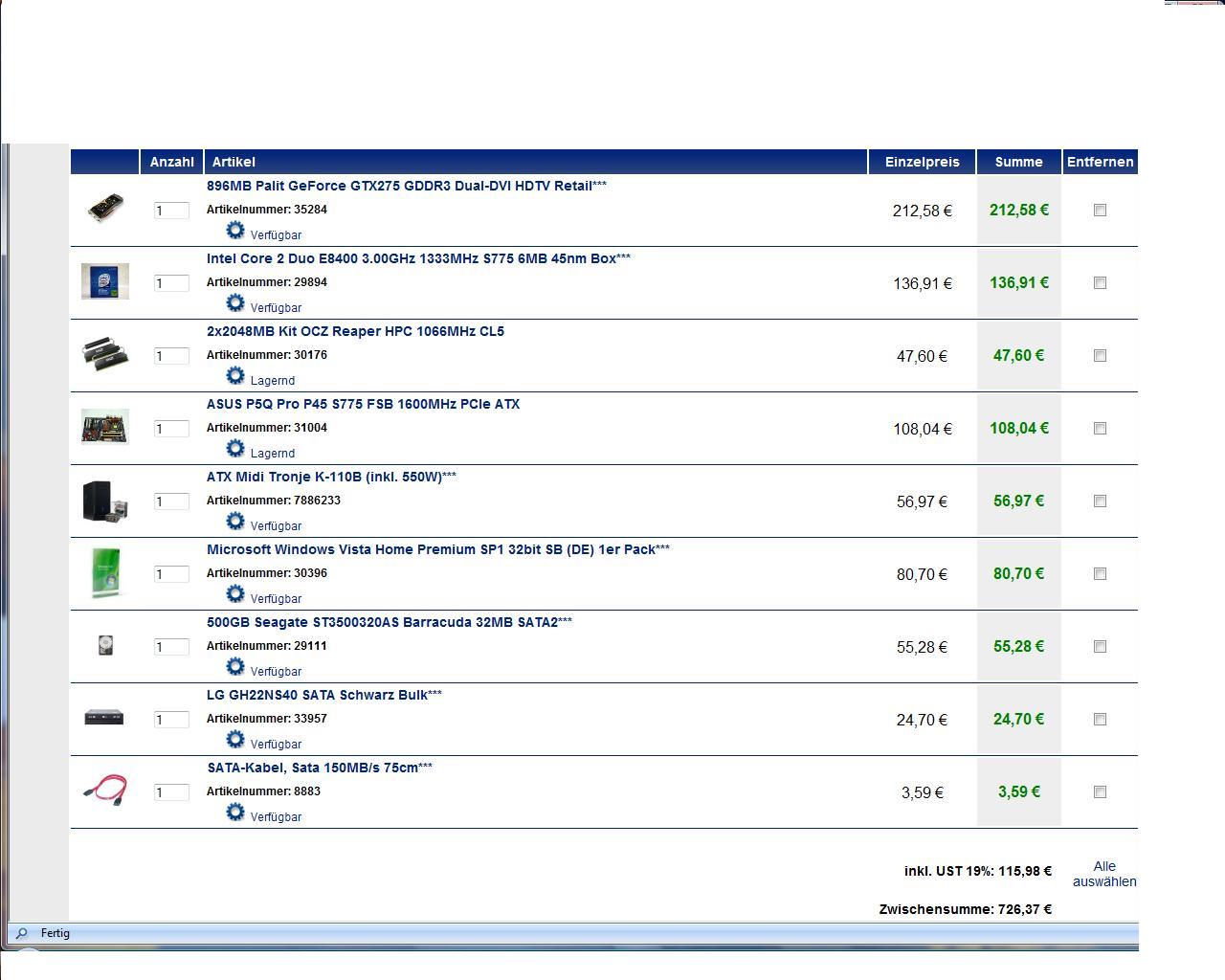The height and width of the screenshot is (980, 1225).
Task: Open the Intel Core 2 Duo E8400 product link
Action: tap(418, 258)
